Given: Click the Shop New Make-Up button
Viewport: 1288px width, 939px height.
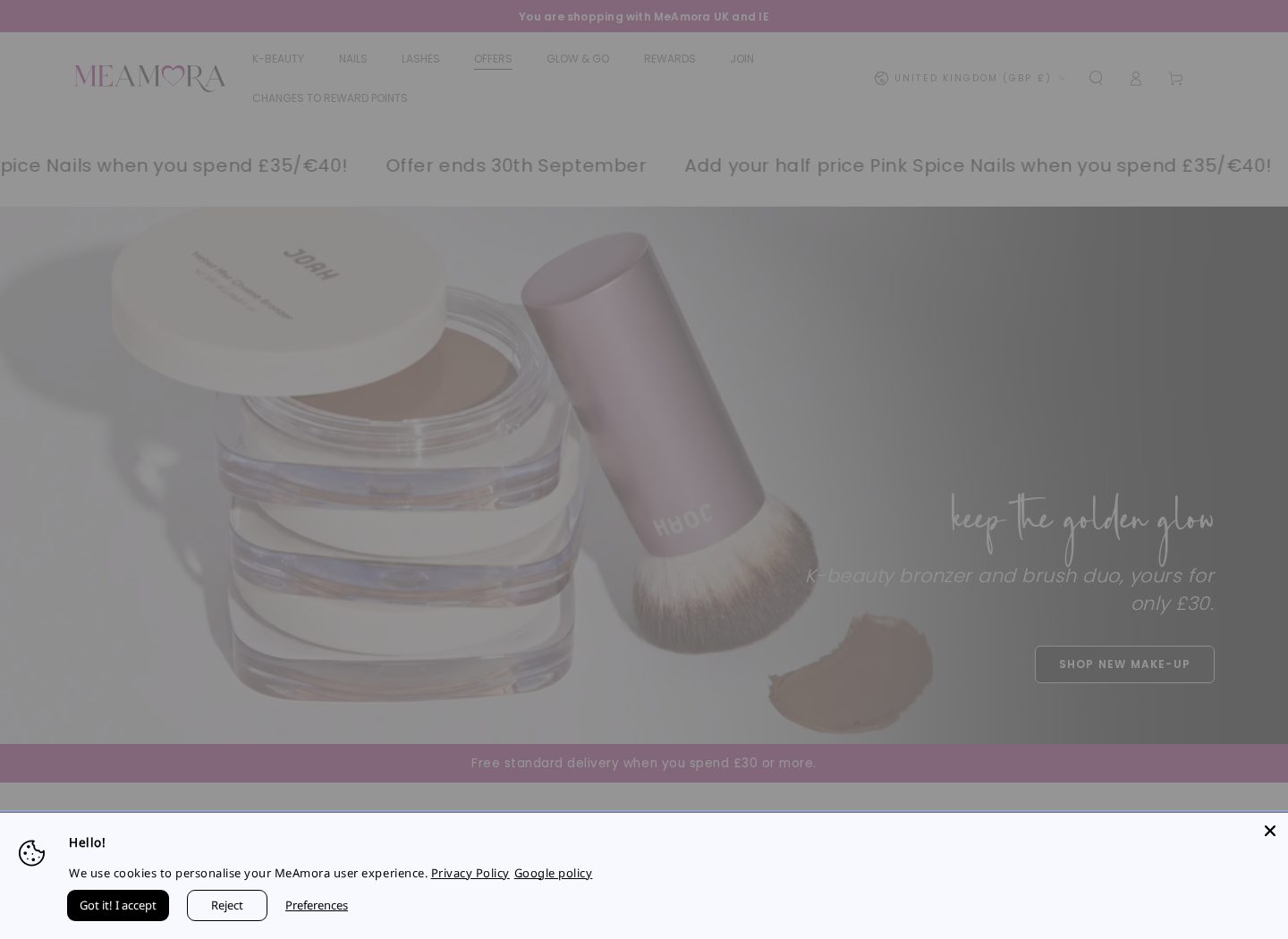Looking at the screenshot, I should click(1124, 664).
